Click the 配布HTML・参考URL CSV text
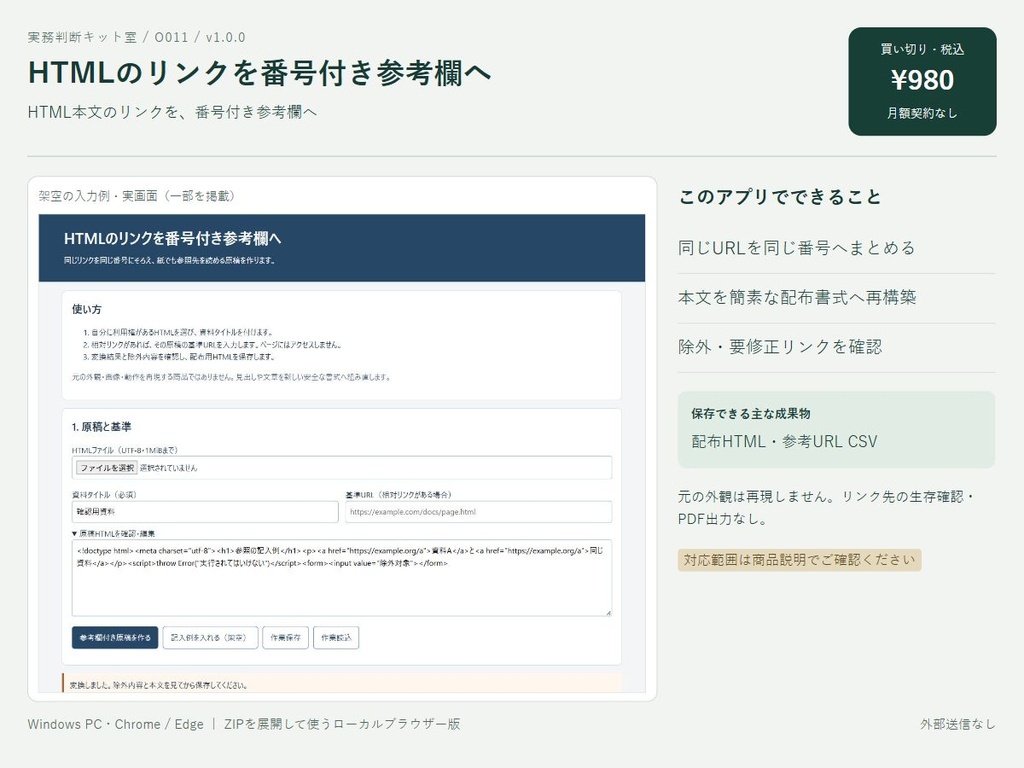The width and height of the screenshot is (1024, 768). point(784,441)
